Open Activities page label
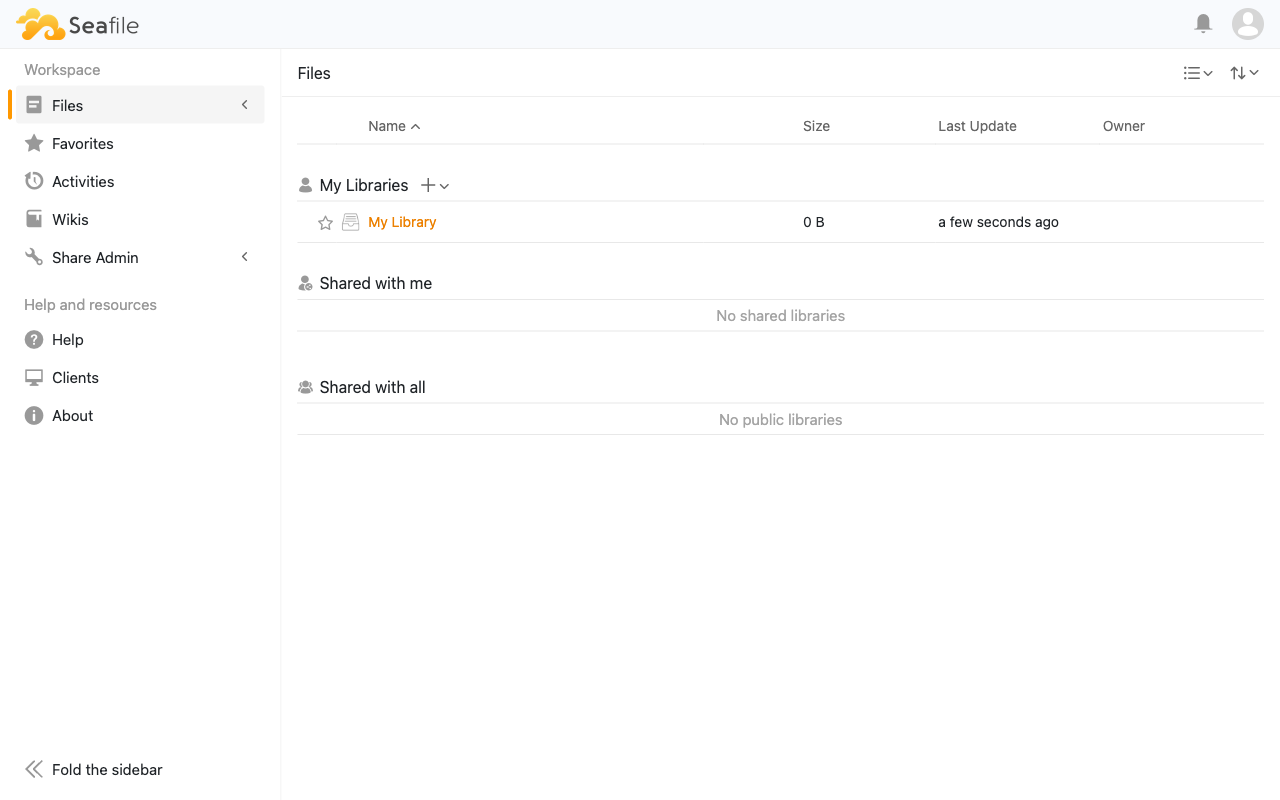 pos(83,181)
